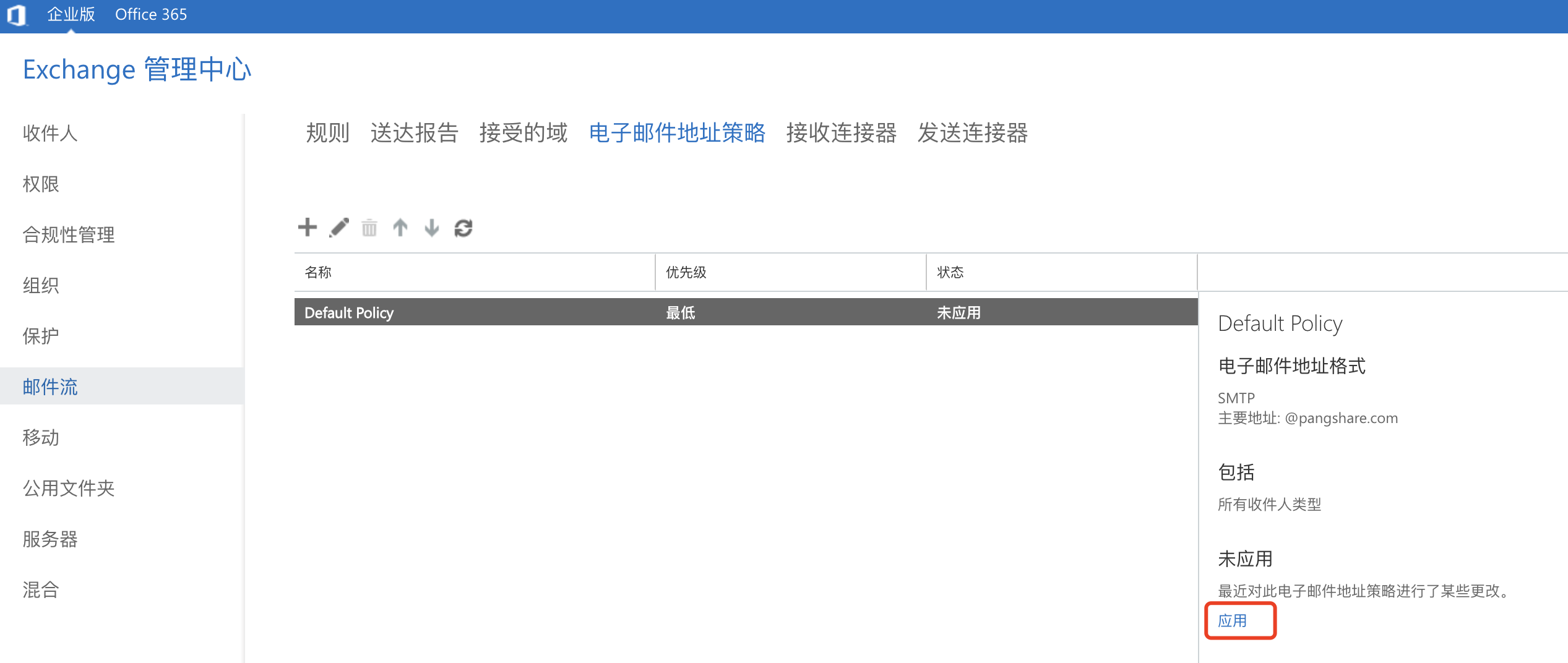
Task: Open 合规性管理 in the sidebar
Action: [69, 234]
